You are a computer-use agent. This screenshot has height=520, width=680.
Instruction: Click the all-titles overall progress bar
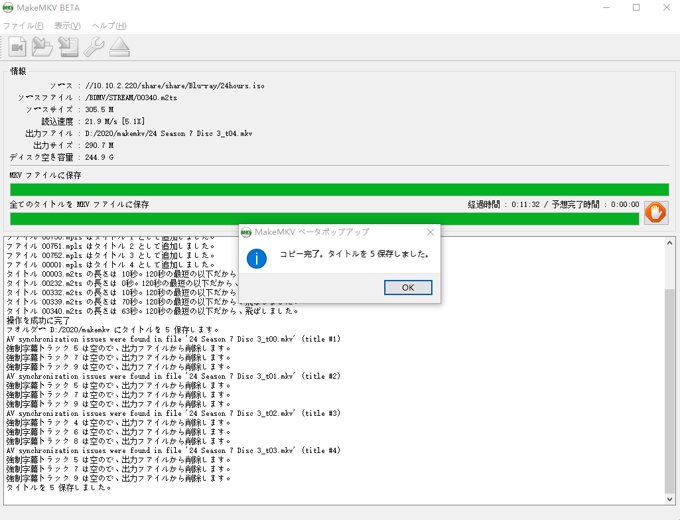tap(324, 219)
